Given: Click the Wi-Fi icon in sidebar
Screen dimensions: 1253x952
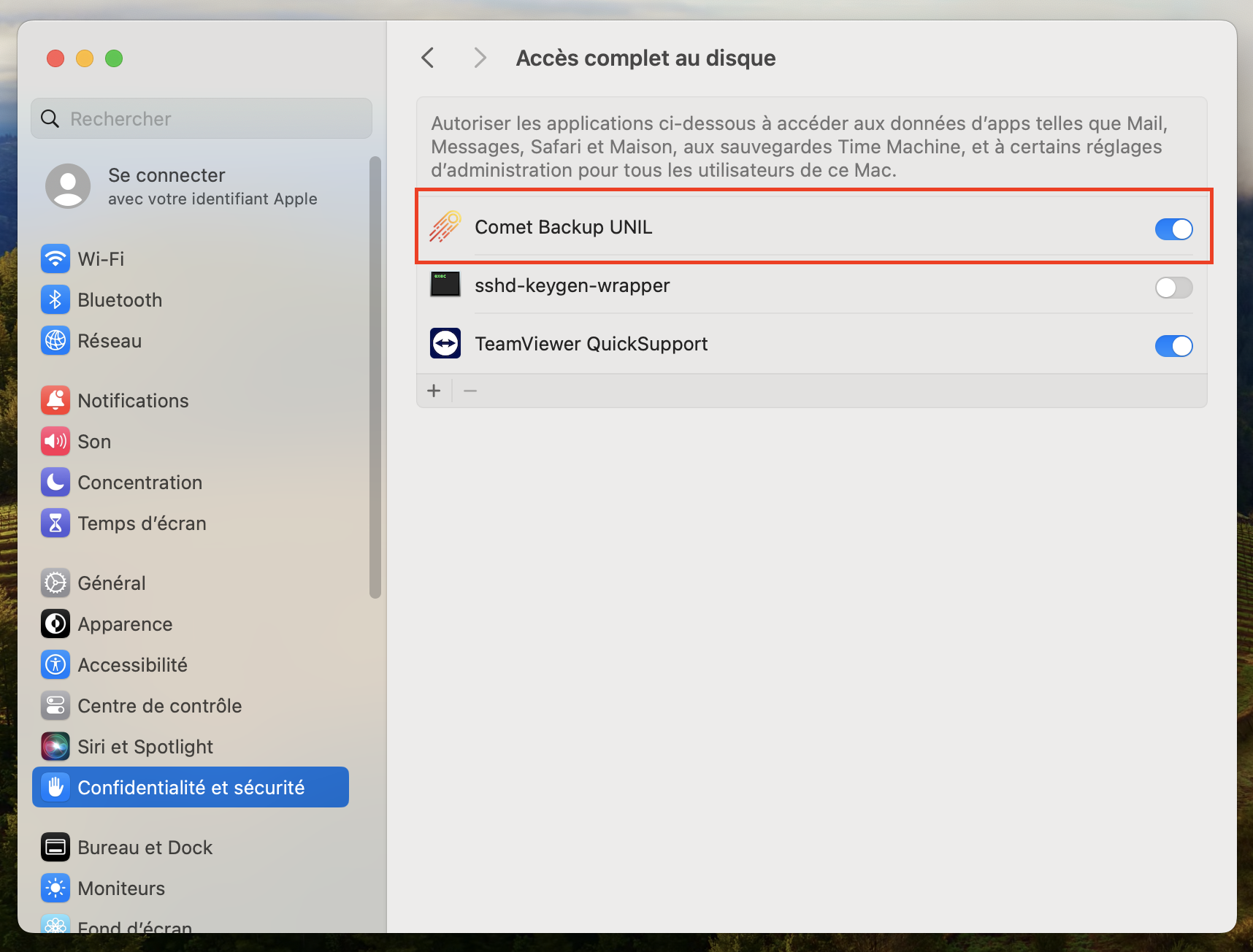Looking at the screenshot, I should pos(55,259).
